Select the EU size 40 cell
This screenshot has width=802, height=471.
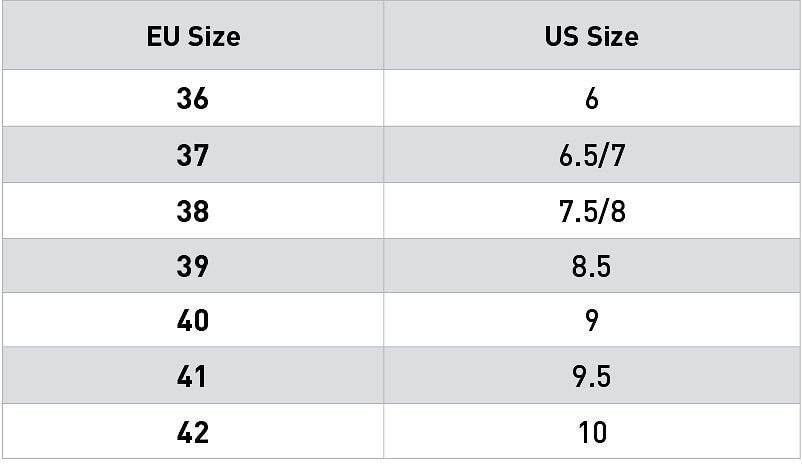click(193, 321)
